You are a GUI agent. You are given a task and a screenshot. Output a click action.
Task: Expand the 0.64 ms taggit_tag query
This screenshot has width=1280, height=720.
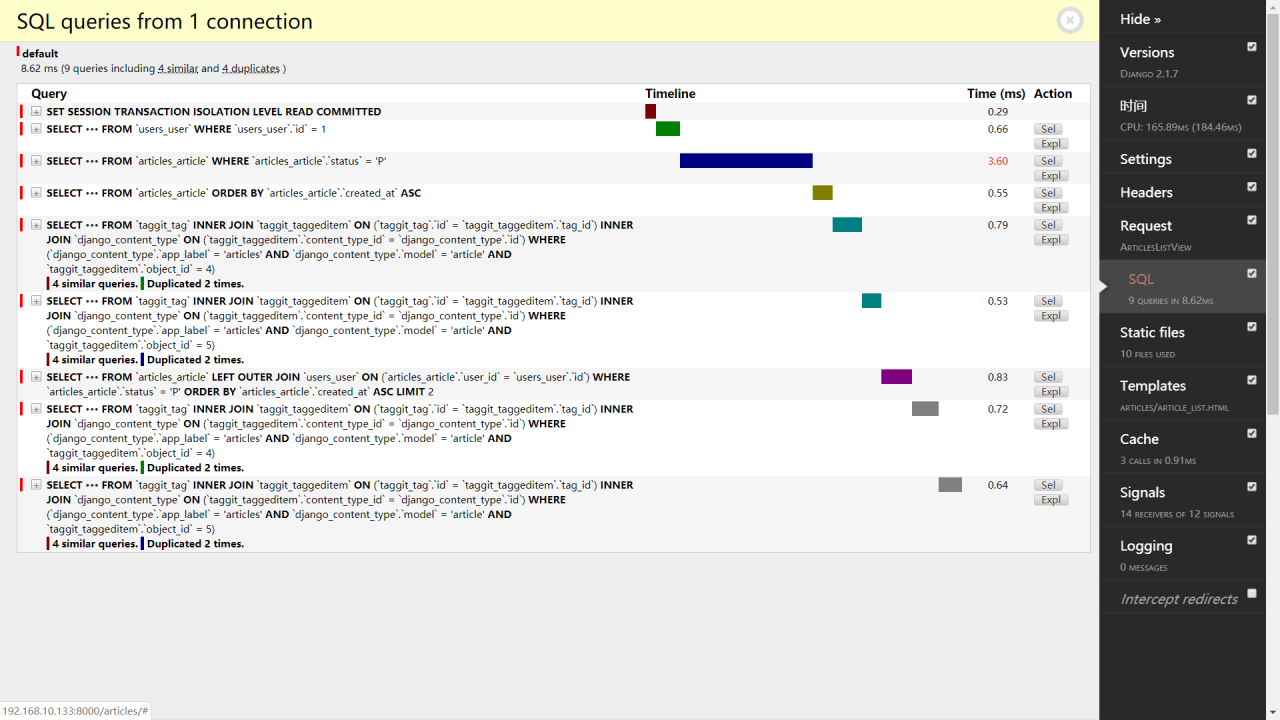pos(36,485)
